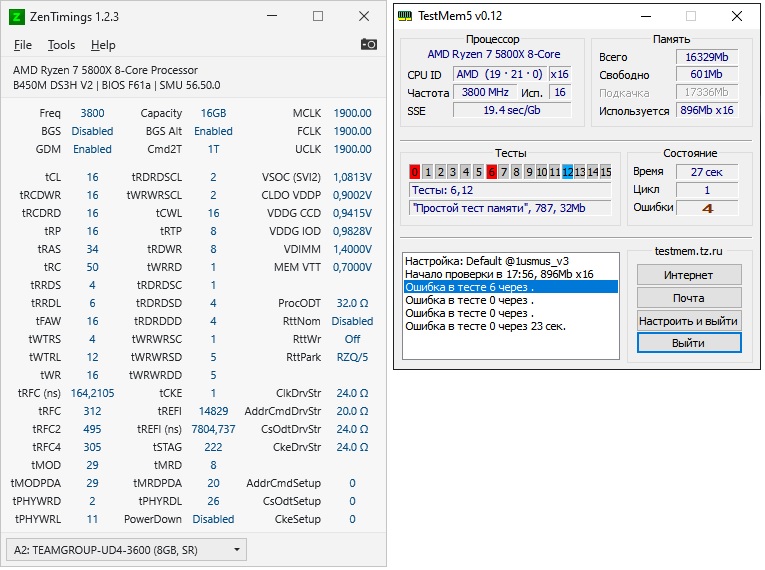
Task: Click the Используется value 896Mb x16
Action: coord(707,110)
